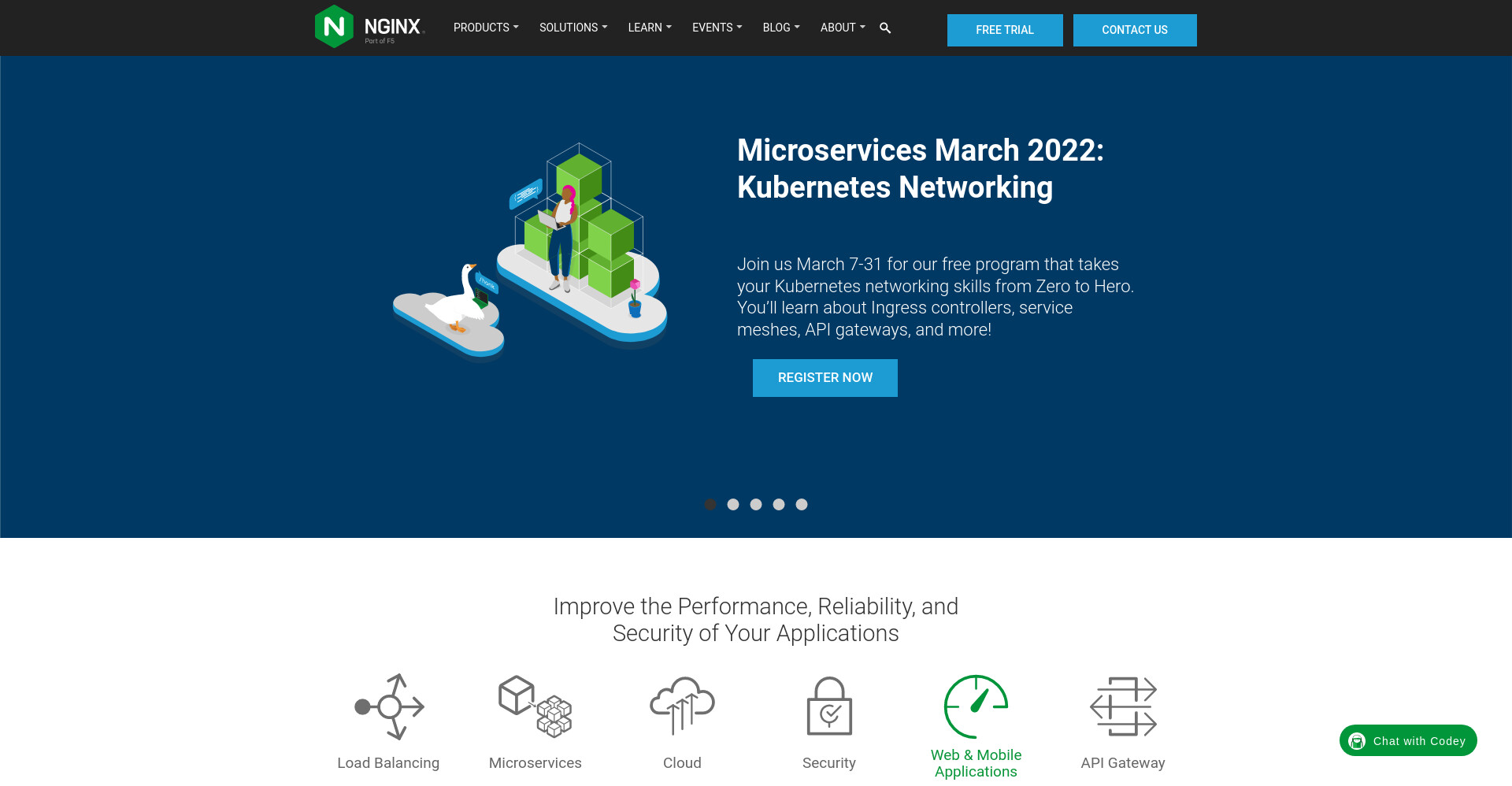
Task: Click the Microservices cubes icon
Action: 535,706
